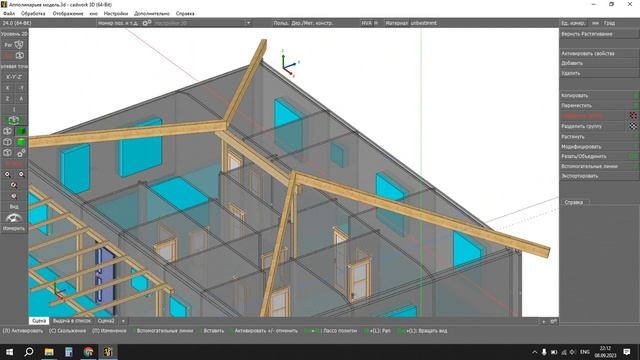Switch to the Сцена tab
Viewport: 640px width, 360px height.
point(39,321)
